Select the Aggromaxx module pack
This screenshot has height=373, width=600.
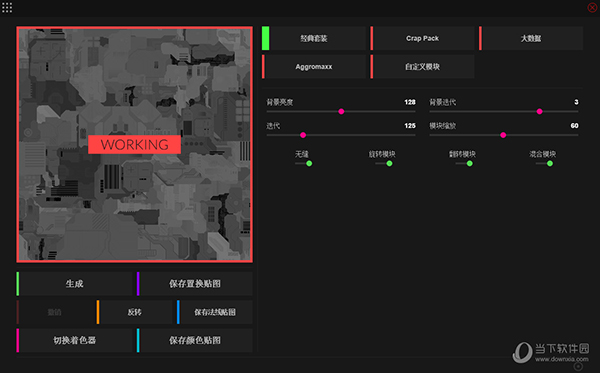(x=313, y=67)
